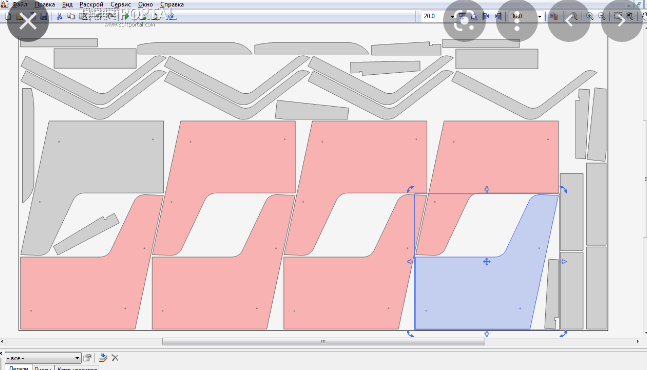The height and width of the screenshot is (370, 647).
Task: Click the Zoom to fit magnifier icon
Action: point(630,16)
